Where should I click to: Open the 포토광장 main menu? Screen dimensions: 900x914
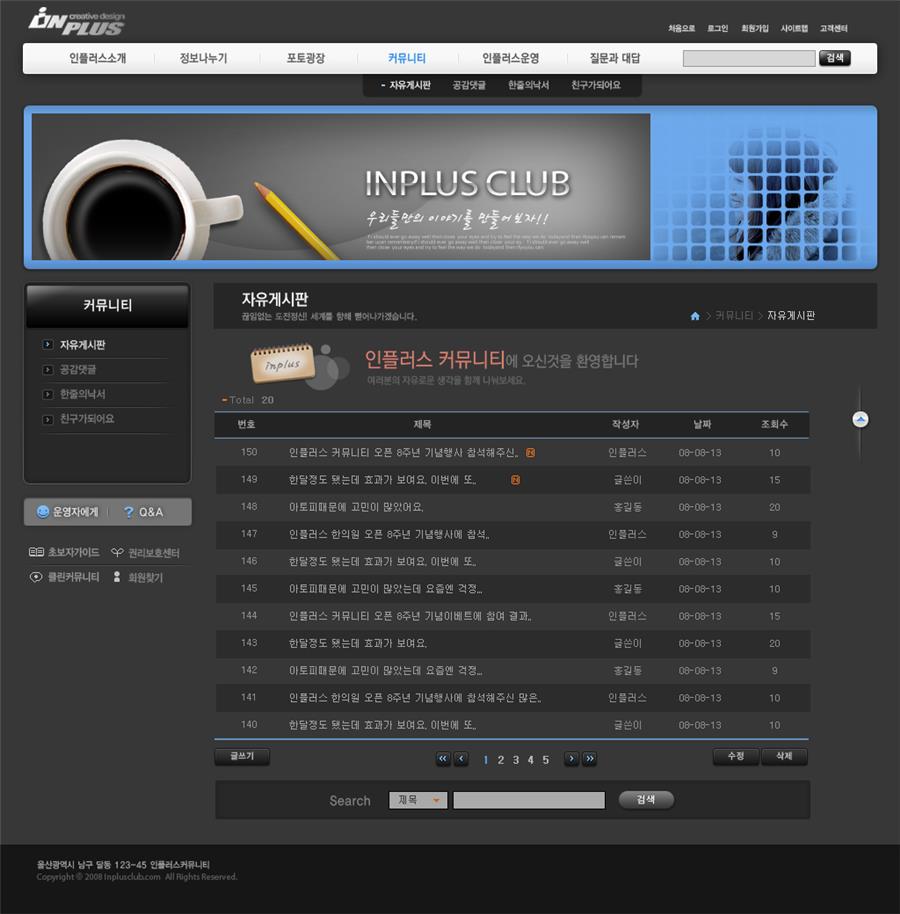click(305, 58)
